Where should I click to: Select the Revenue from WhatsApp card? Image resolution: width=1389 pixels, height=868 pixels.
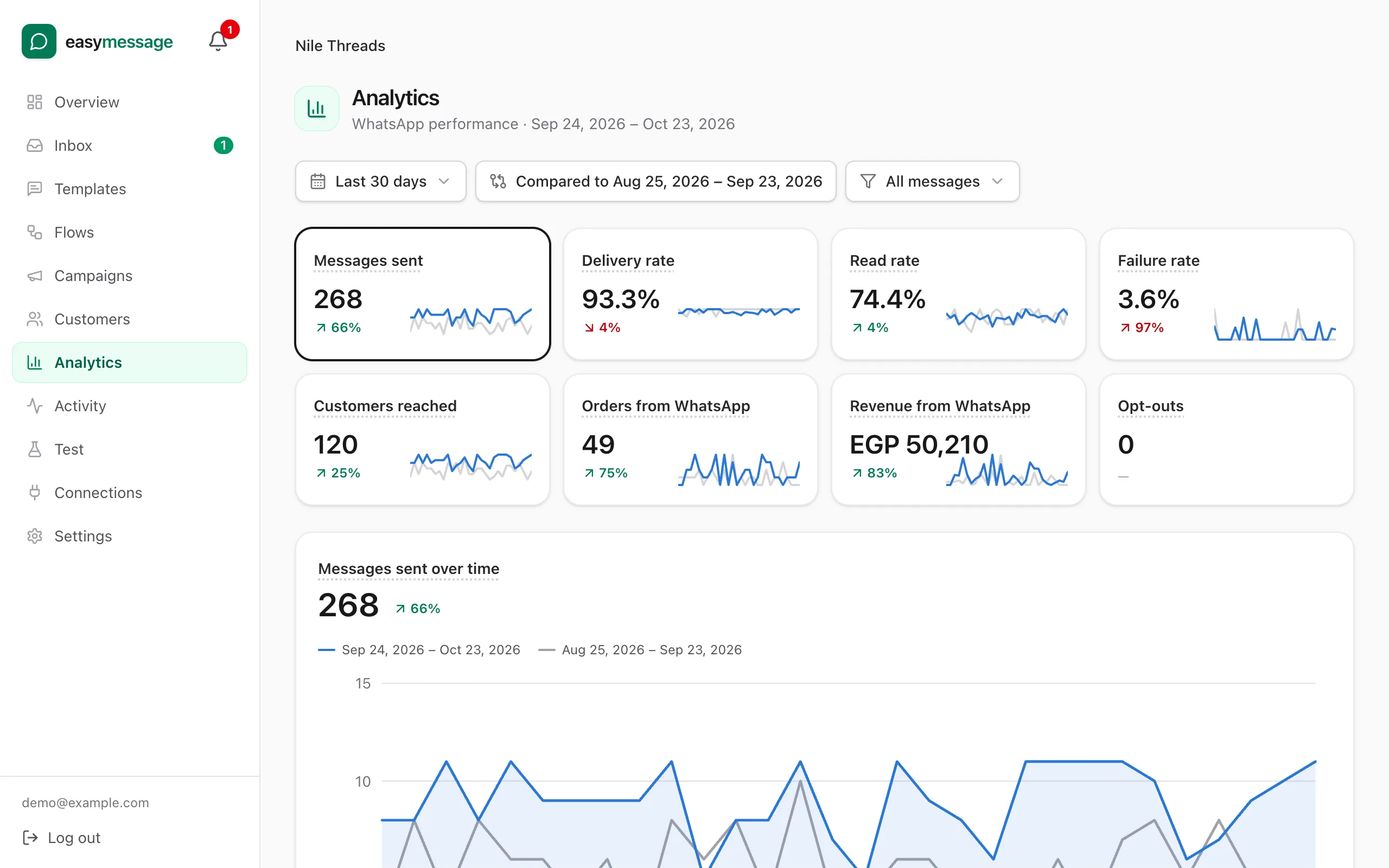click(x=959, y=440)
